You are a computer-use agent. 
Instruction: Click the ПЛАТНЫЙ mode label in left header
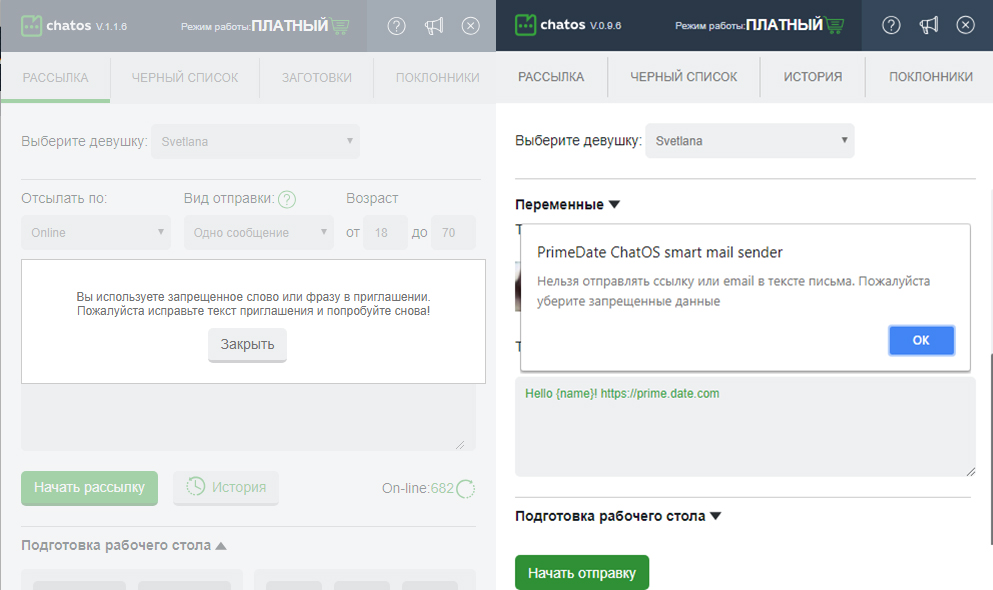click(x=290, y=26)
